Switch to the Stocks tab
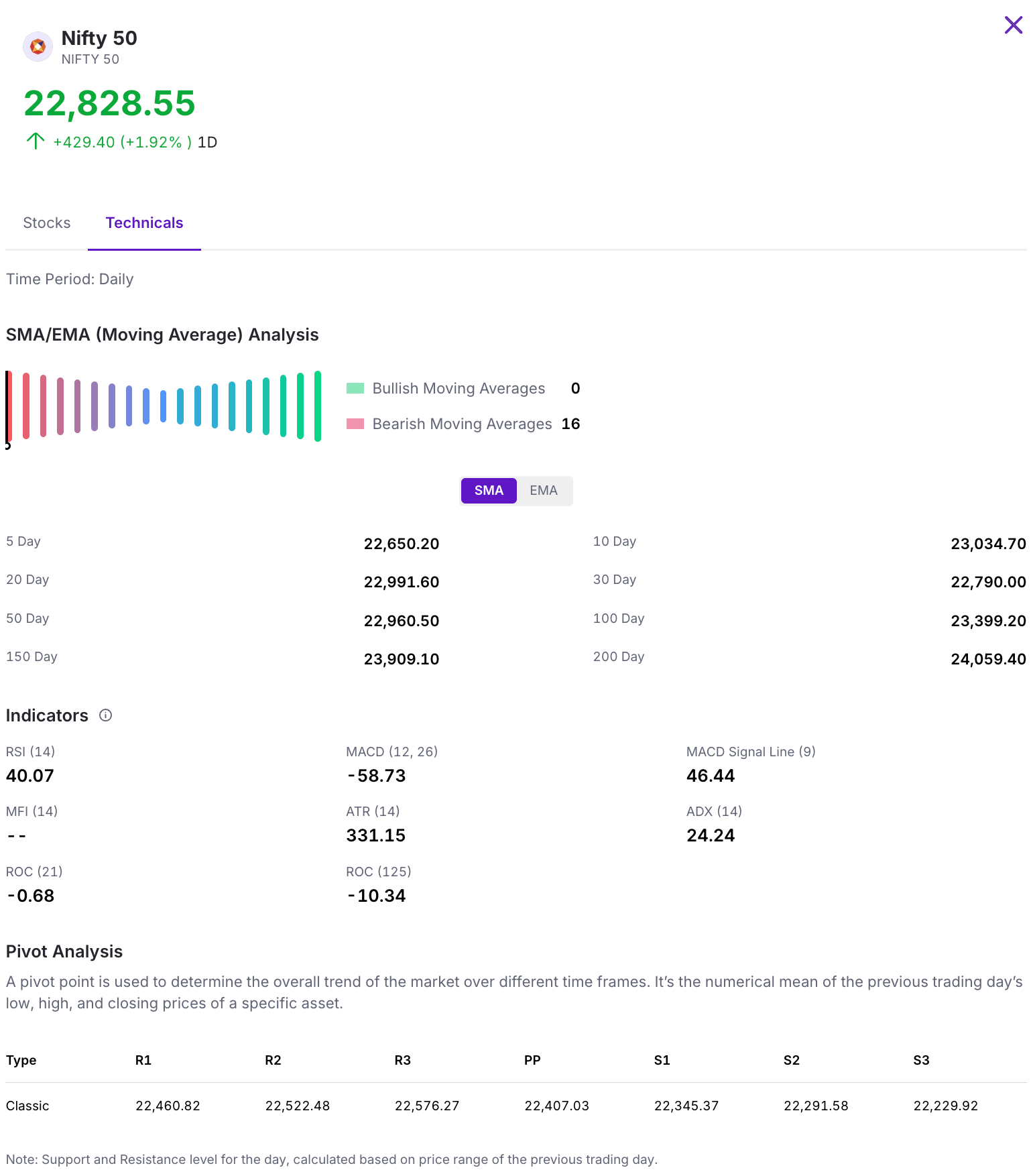 (47, 223)
